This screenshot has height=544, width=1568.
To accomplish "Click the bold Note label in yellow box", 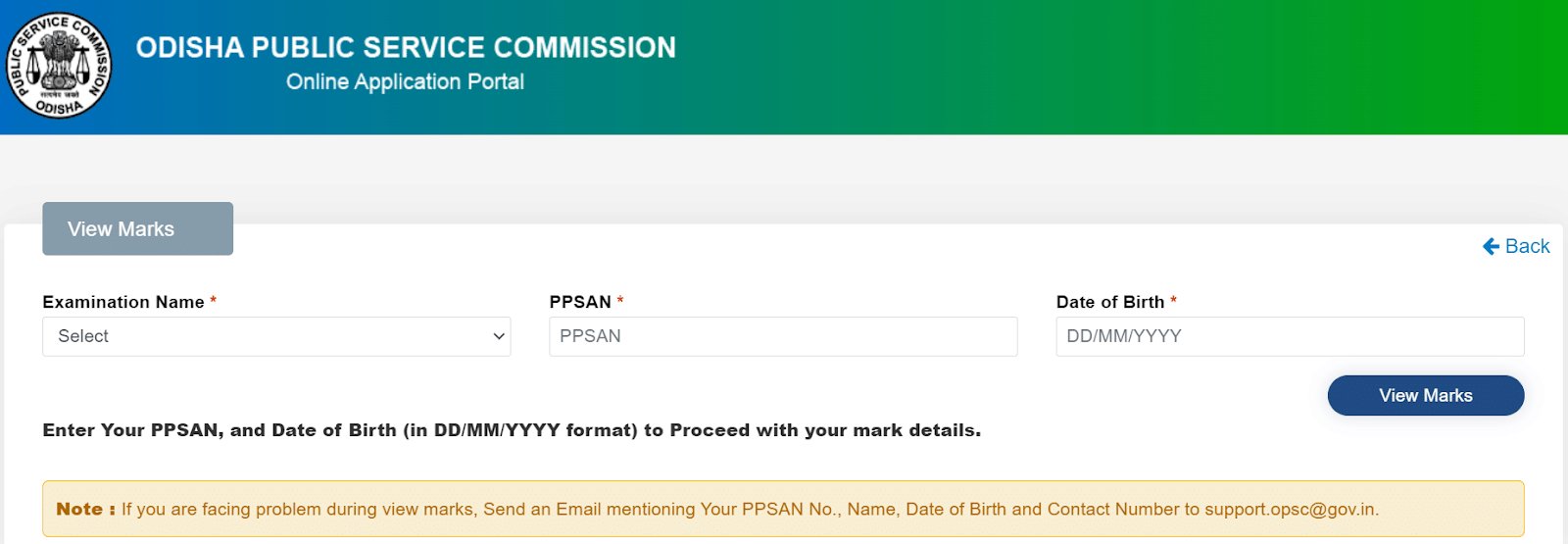I will [84, 509].
